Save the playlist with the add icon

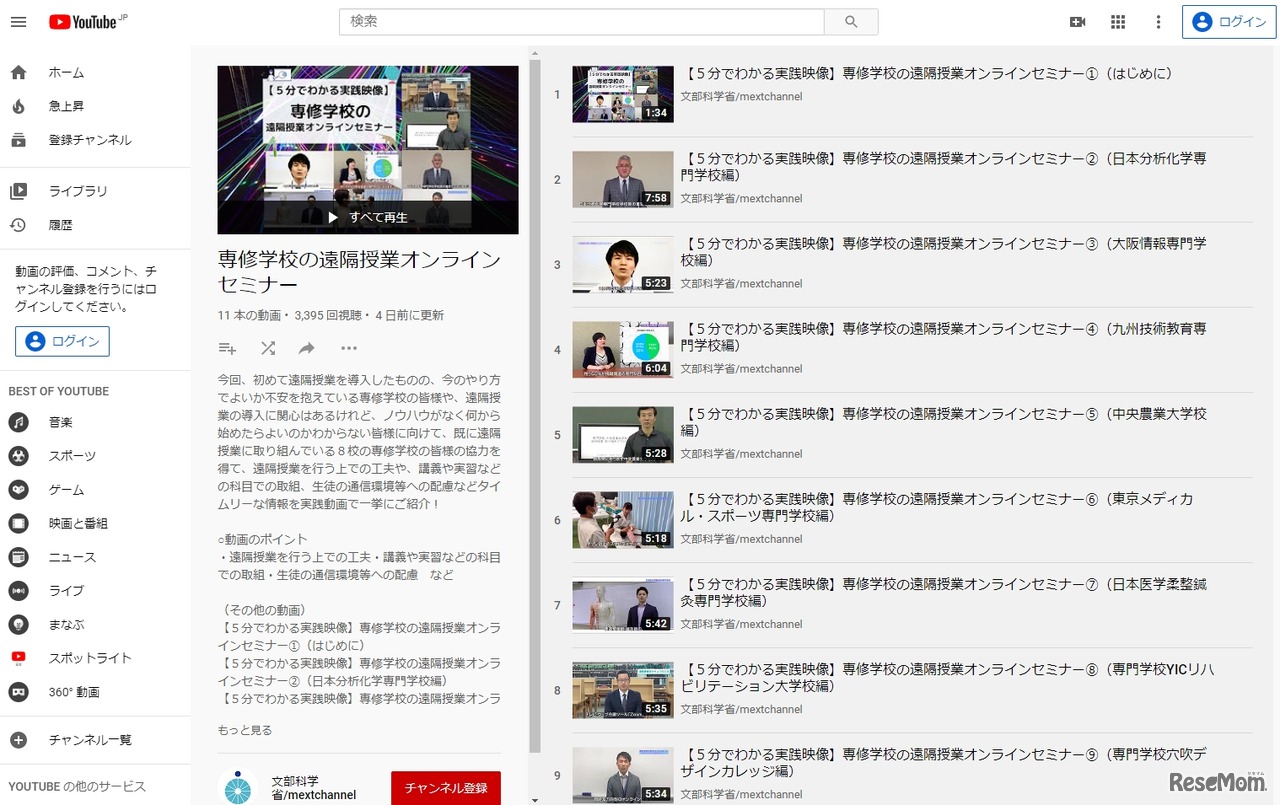(x=227, y=347)
